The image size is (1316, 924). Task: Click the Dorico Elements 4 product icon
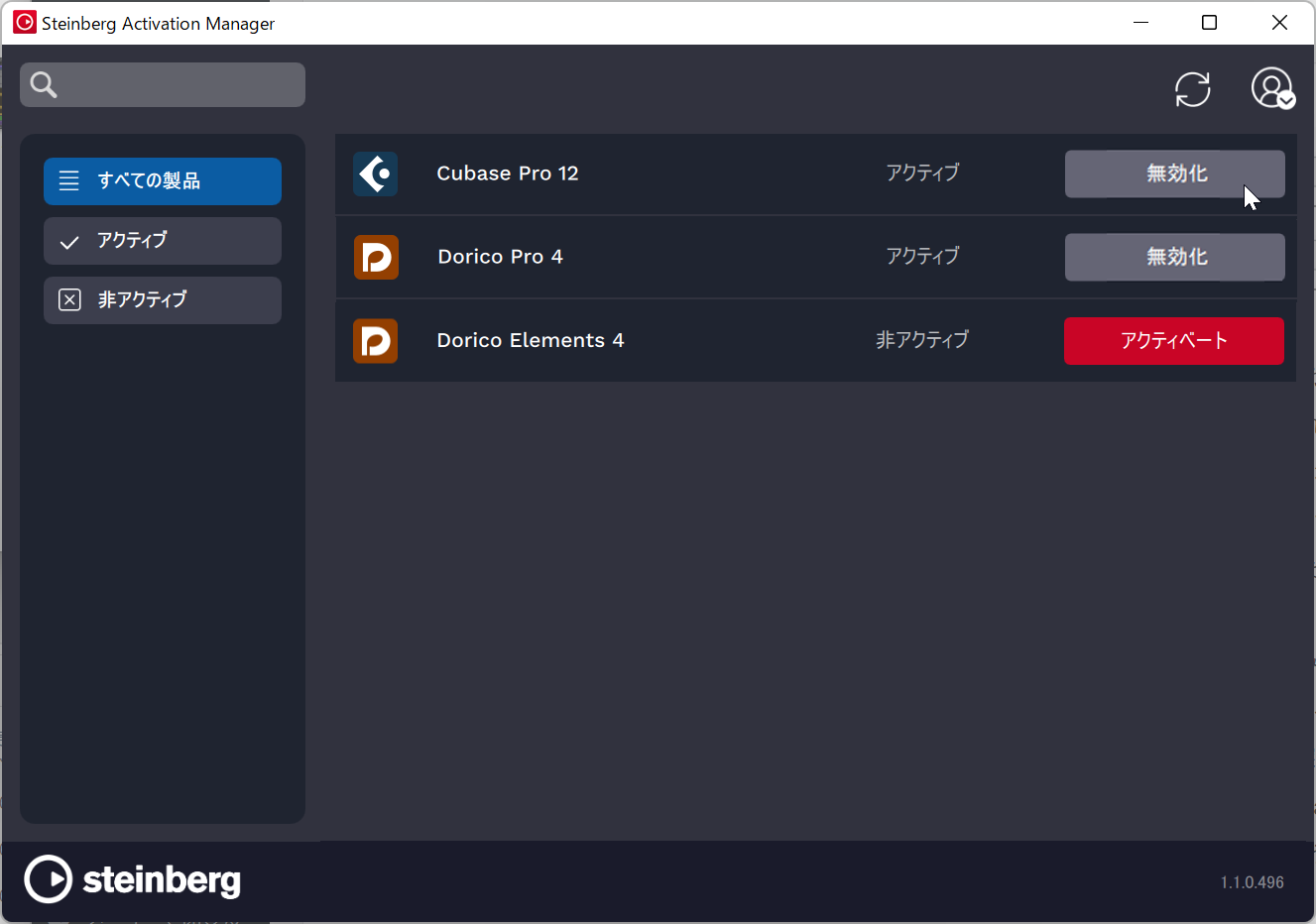[376, 341]
